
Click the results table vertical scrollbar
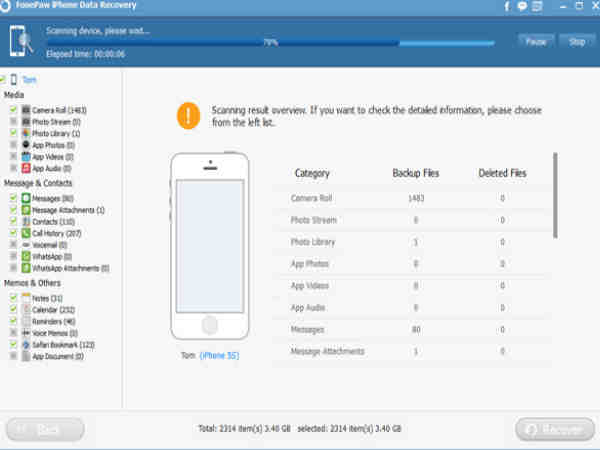[x=555, y=196]
